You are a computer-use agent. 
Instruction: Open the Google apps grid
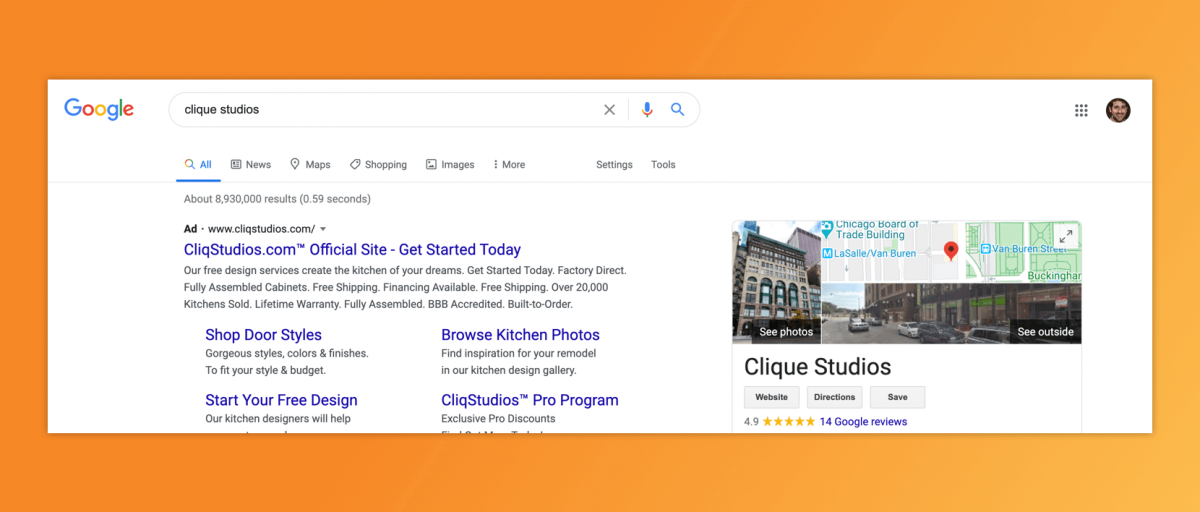pos(1081,110)
